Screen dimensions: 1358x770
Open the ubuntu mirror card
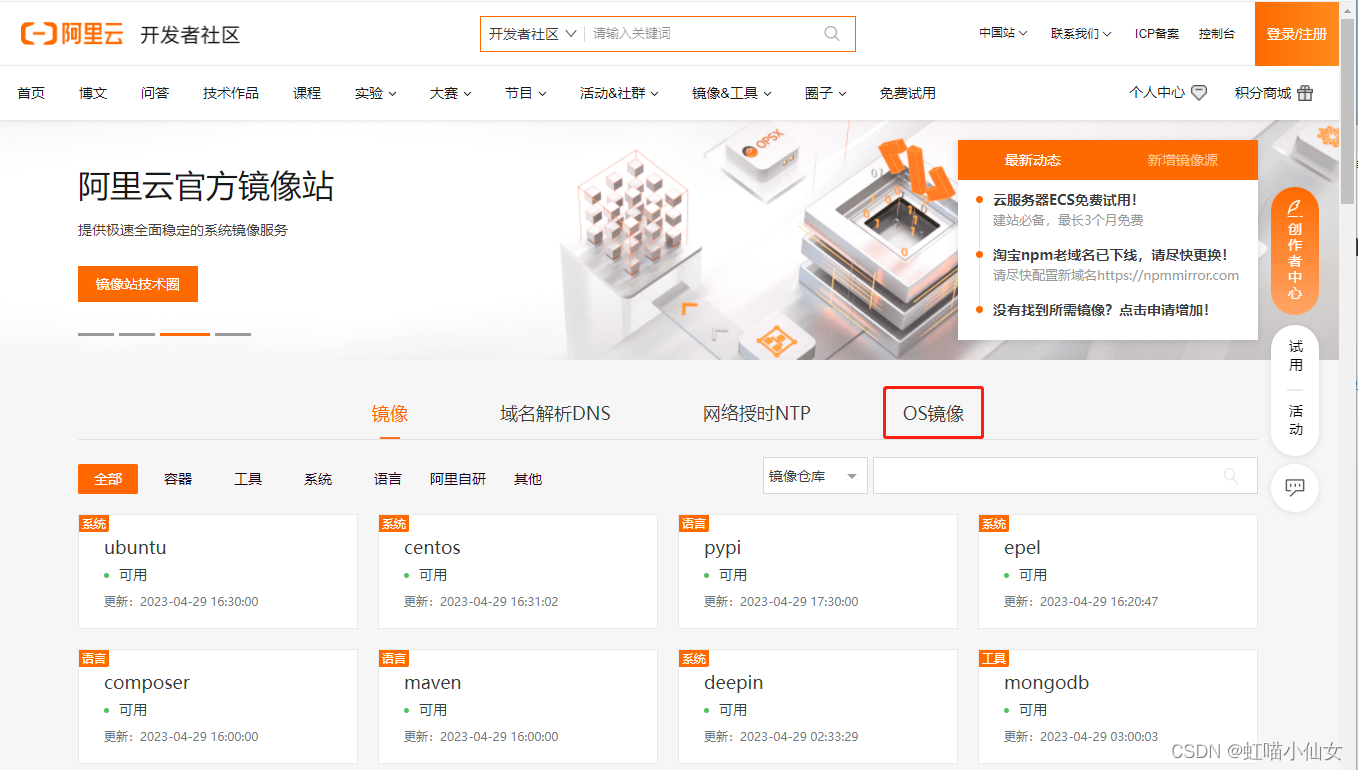pos(218,571)
